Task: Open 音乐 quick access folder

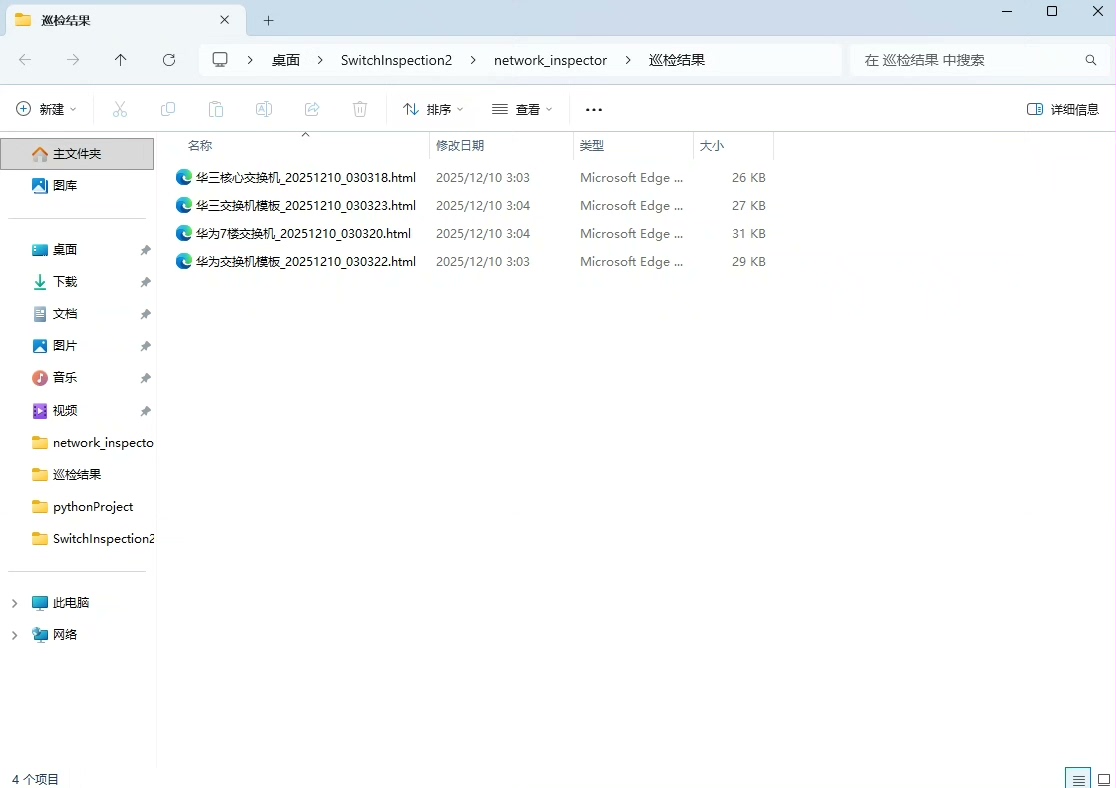Action: click(x=65, y=378)
